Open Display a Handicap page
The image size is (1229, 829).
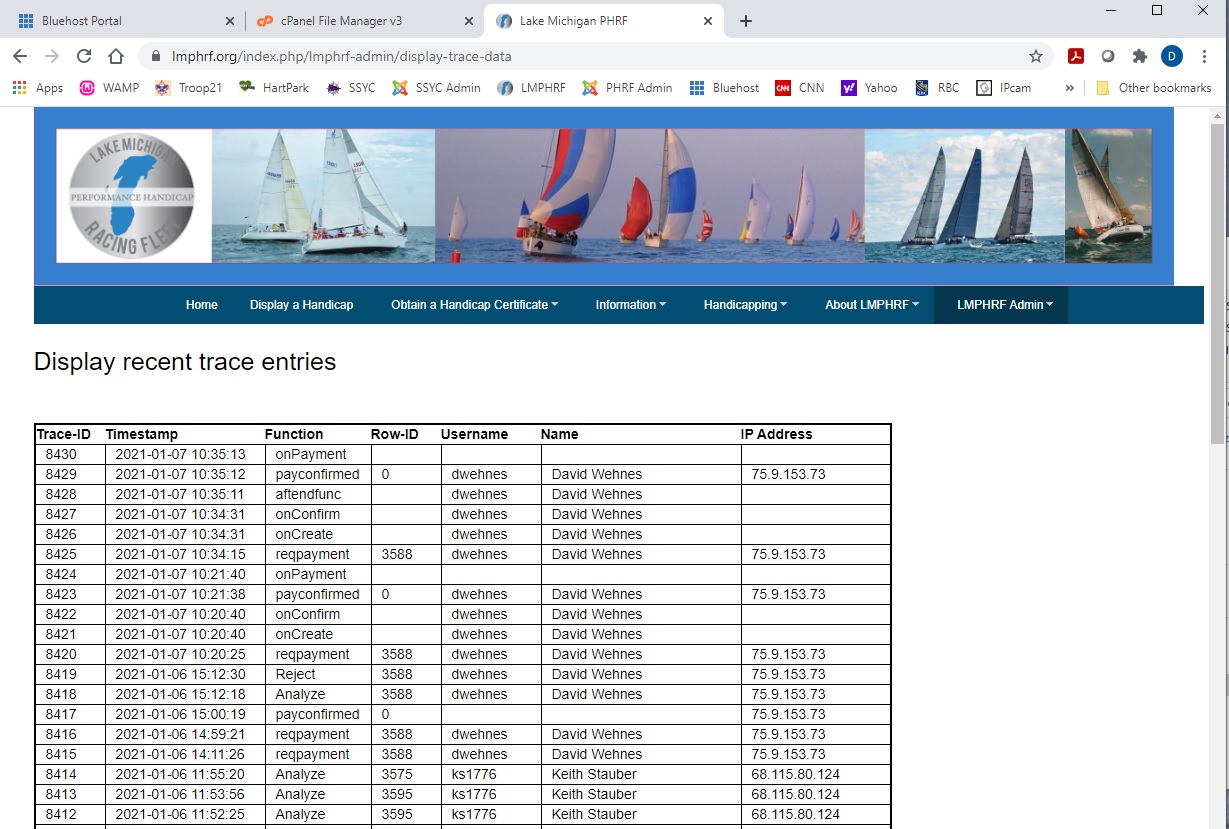[x=301, y=305]
